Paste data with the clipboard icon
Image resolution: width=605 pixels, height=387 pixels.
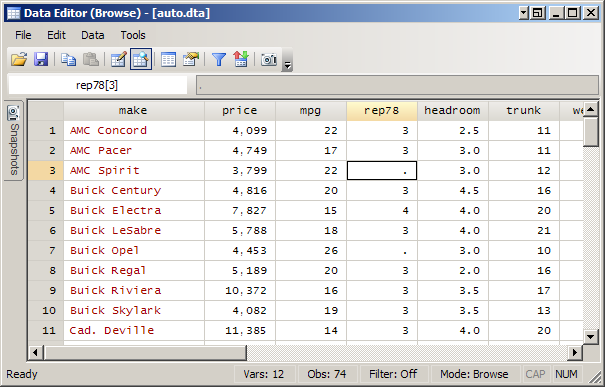(91, 59)
